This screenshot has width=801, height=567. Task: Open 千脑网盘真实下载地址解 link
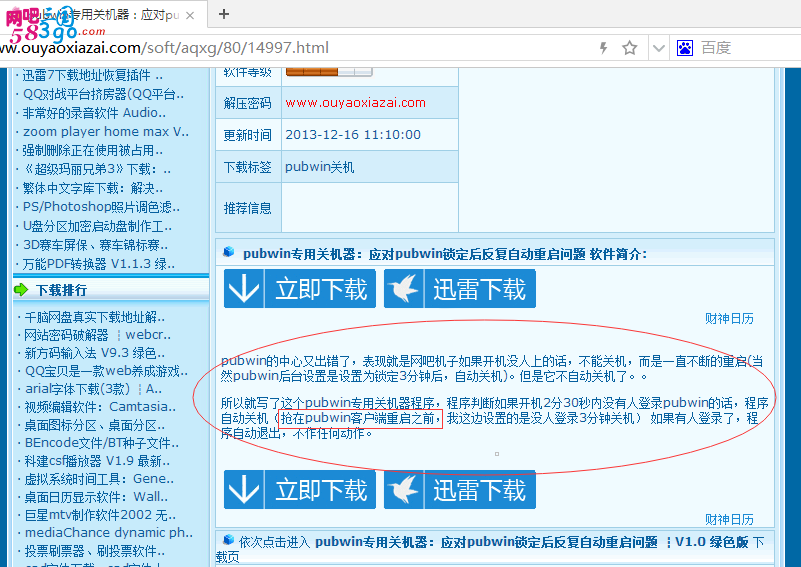95,318
